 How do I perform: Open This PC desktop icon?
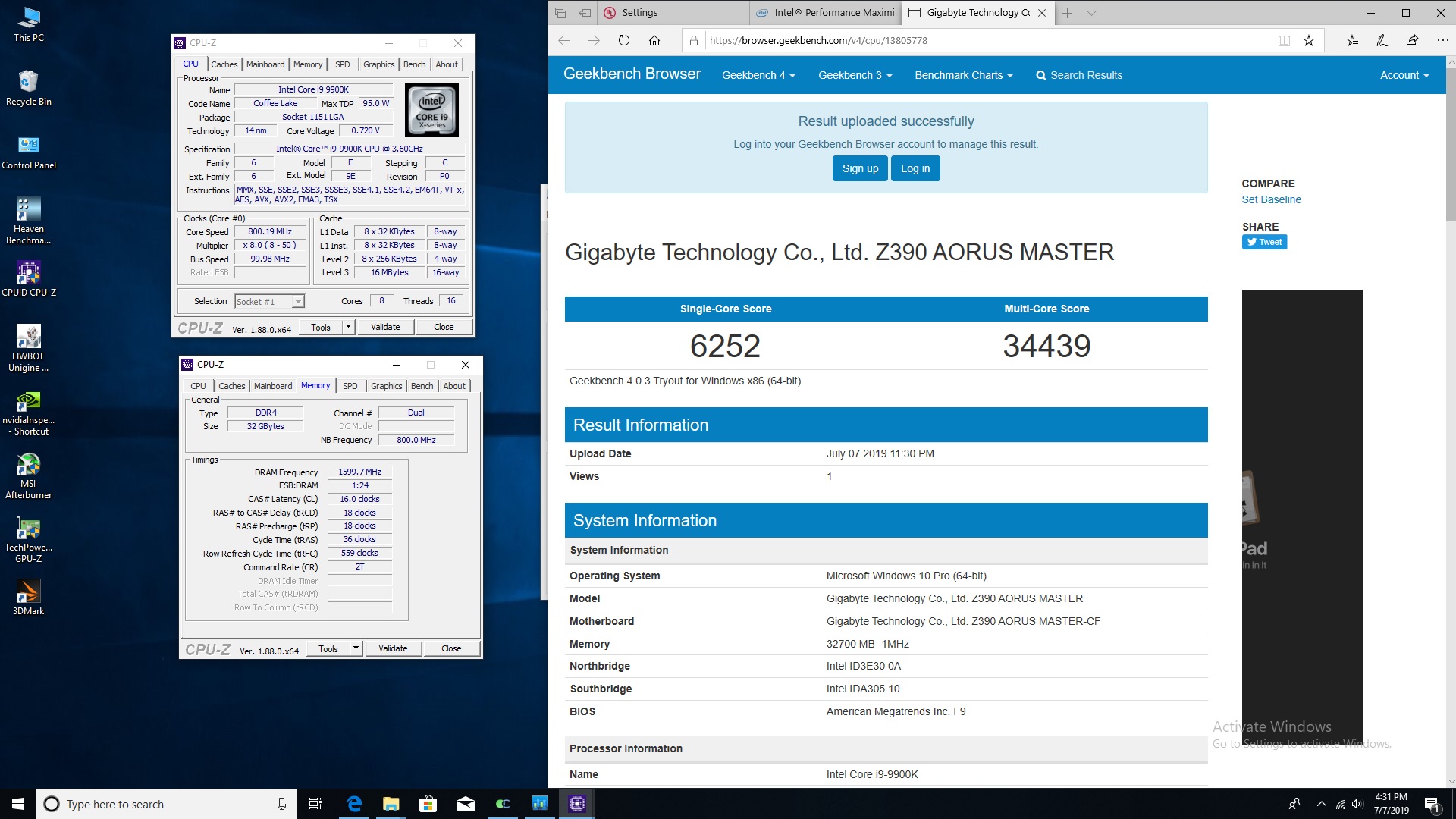29,24
